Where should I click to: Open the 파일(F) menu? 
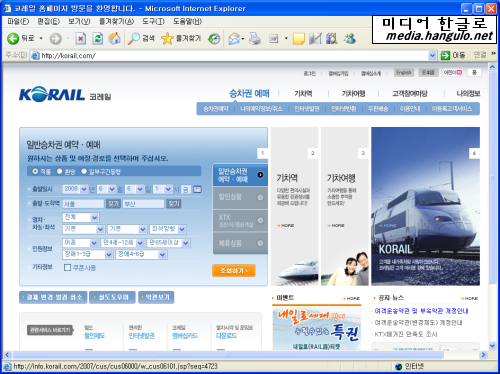tap(18, 21)
